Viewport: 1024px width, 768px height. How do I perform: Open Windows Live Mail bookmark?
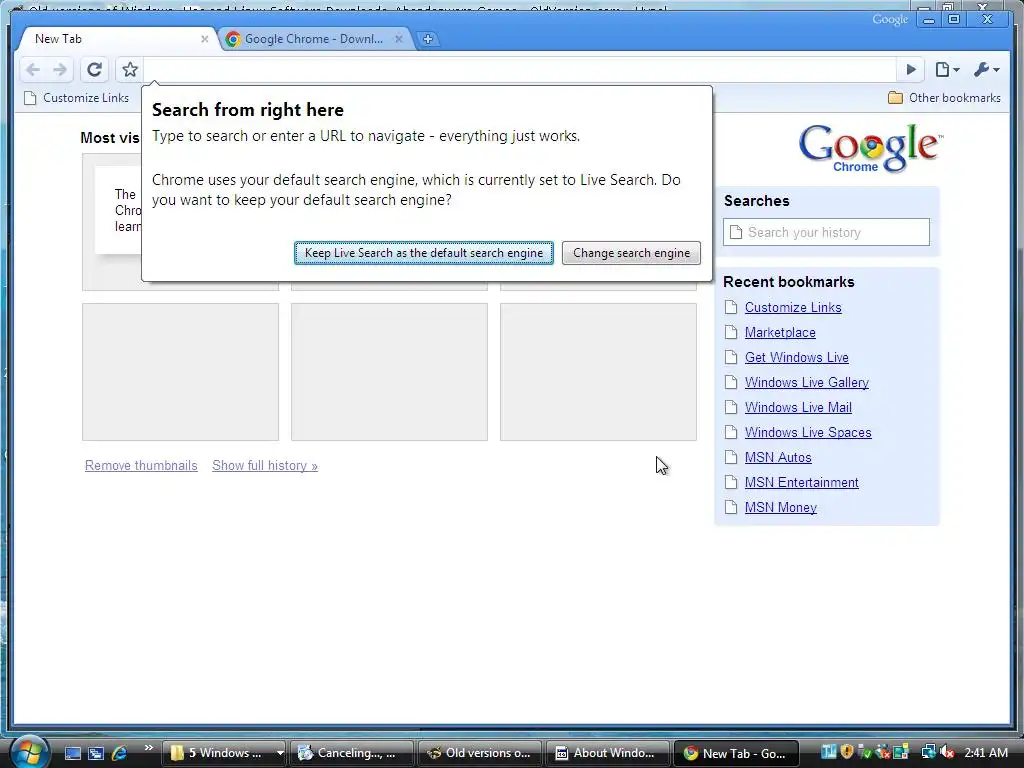(798, 408)
